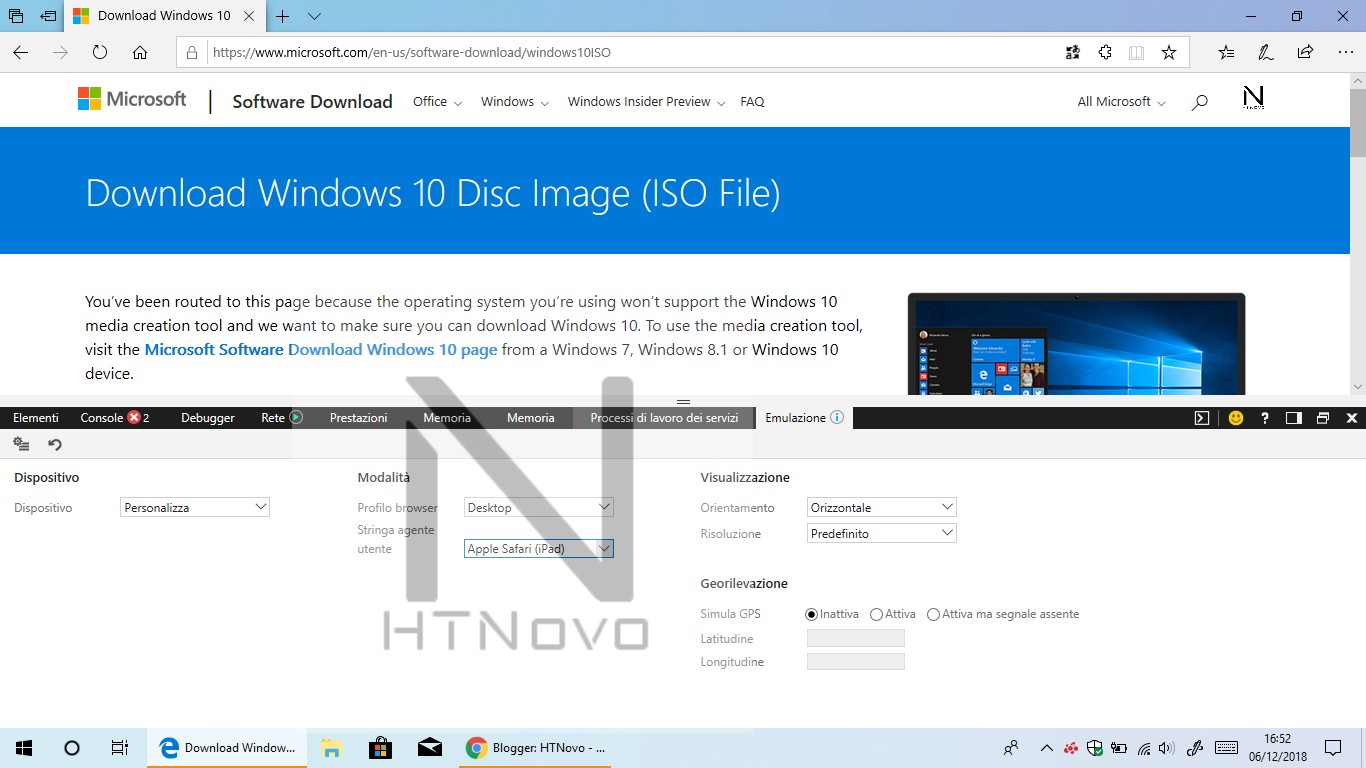
Task: Open Microsoft Store from the taskbar
Action: [x=380, y=747]
